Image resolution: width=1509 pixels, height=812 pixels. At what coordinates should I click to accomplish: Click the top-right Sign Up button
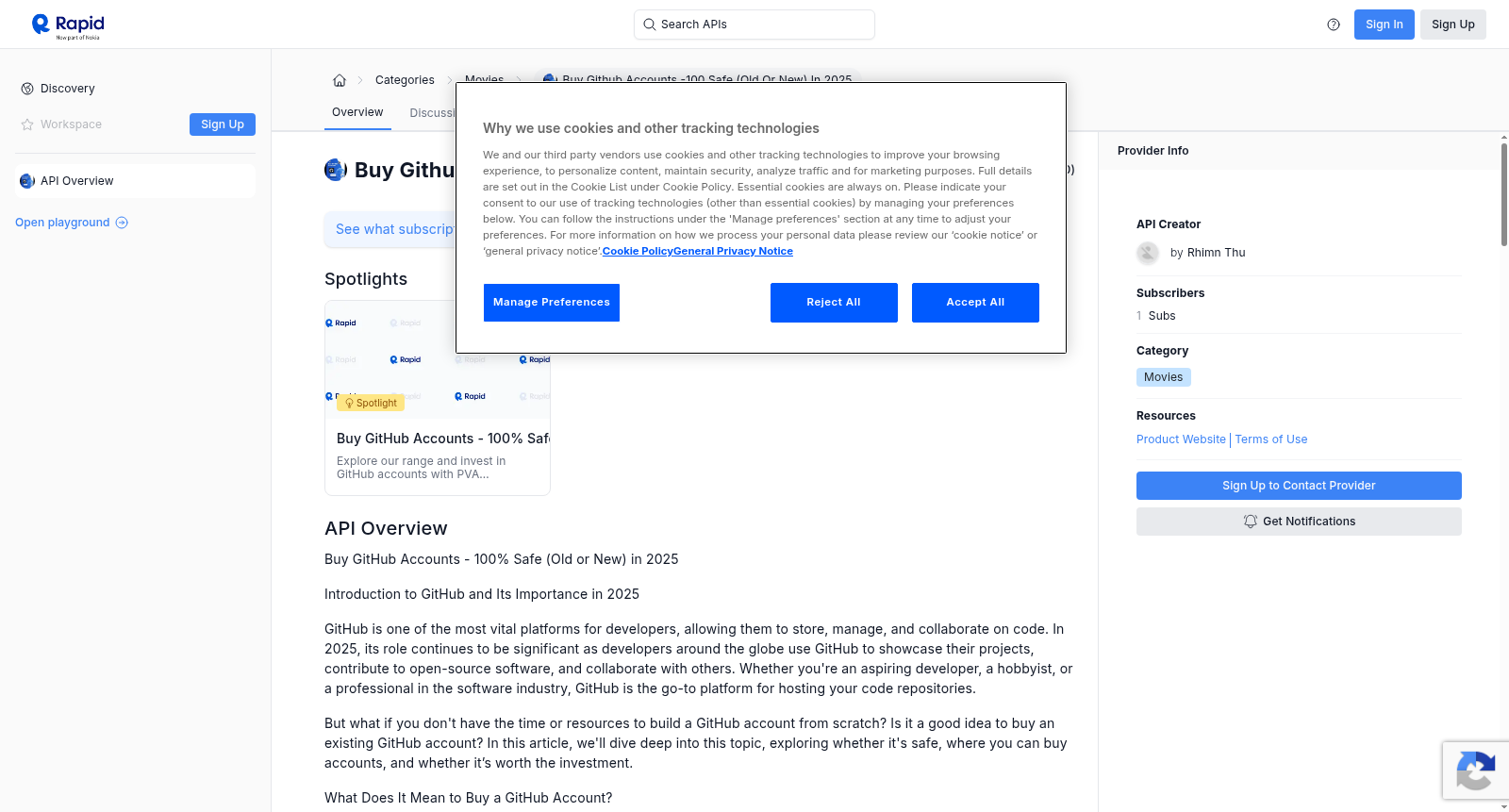coord(1452,25)
